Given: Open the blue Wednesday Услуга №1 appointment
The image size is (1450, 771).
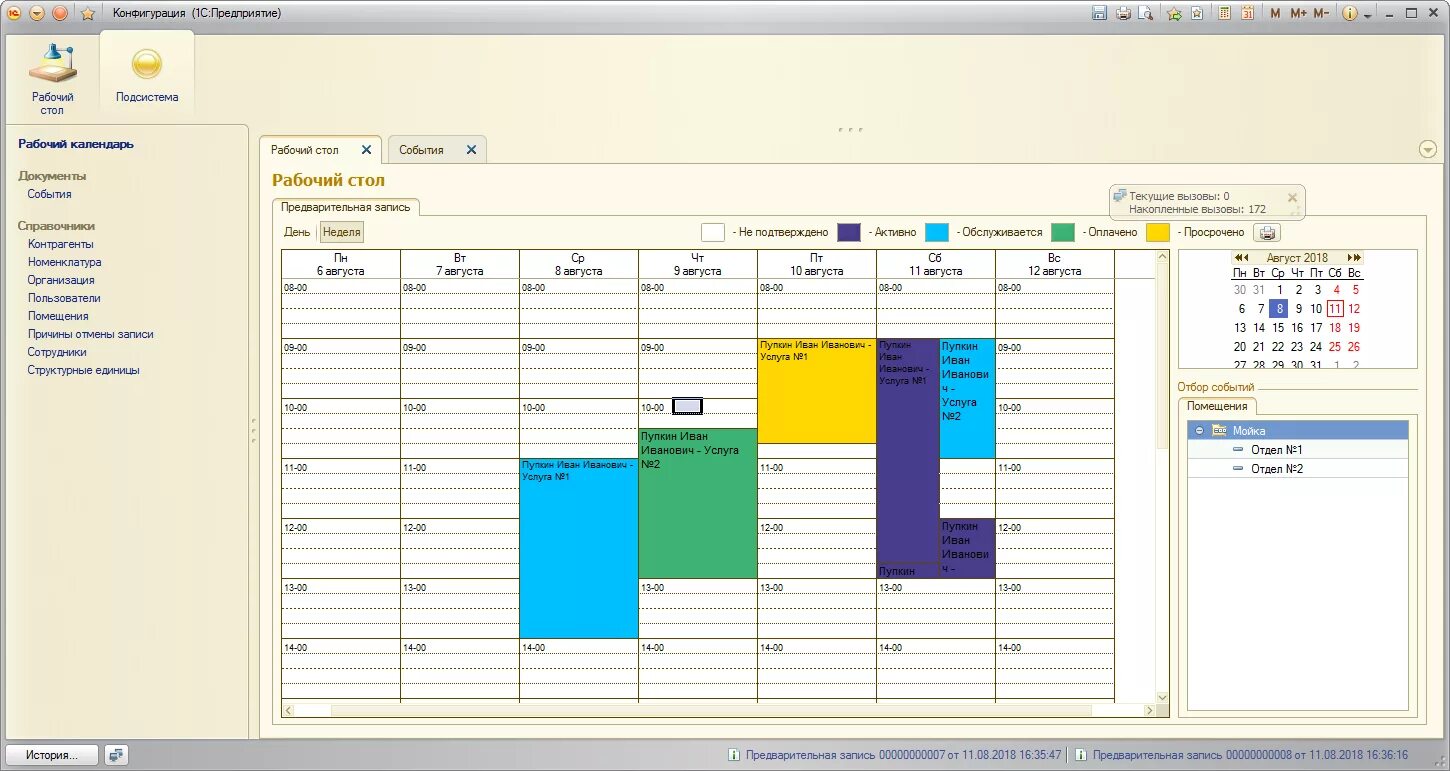Looking at the screenshot, I should pyautogui.click(x=578, y=548).
